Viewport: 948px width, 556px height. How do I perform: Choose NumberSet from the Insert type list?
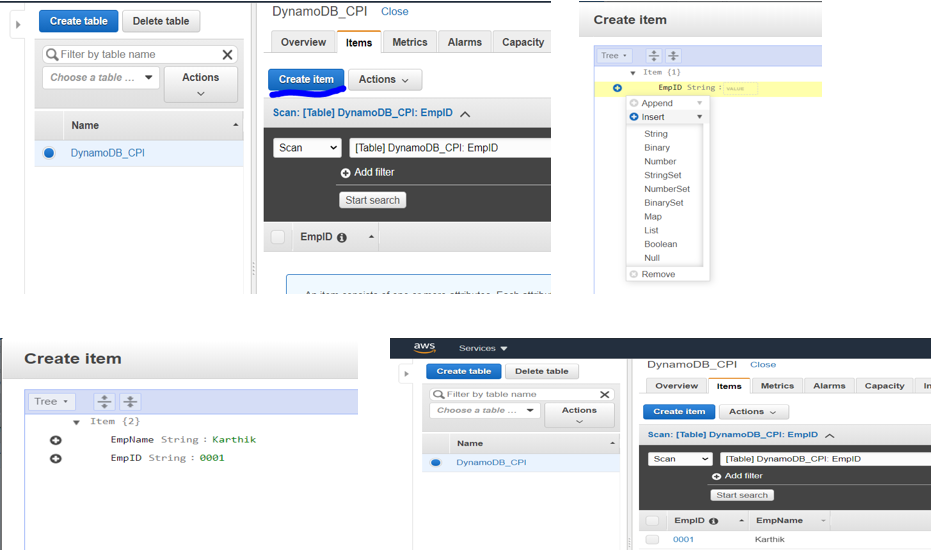(x=666, y=189)
